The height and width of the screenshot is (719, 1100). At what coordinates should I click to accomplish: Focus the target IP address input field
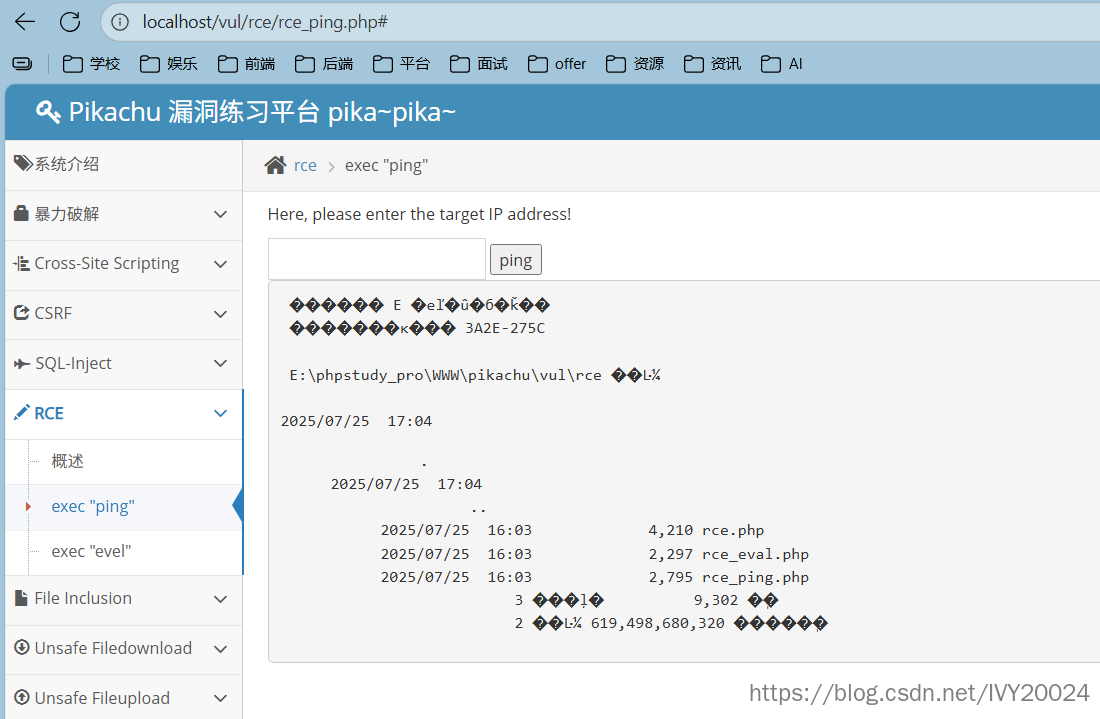(x=377, y=259)
